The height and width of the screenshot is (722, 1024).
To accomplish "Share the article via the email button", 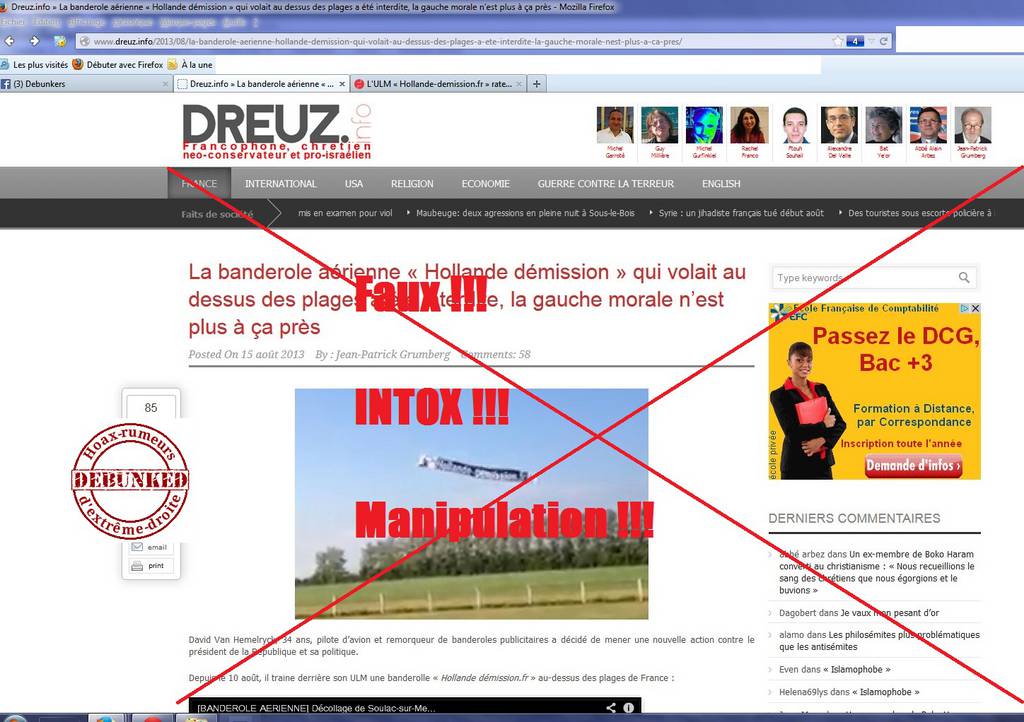I will pyautogui.click(x=151, y=547).
